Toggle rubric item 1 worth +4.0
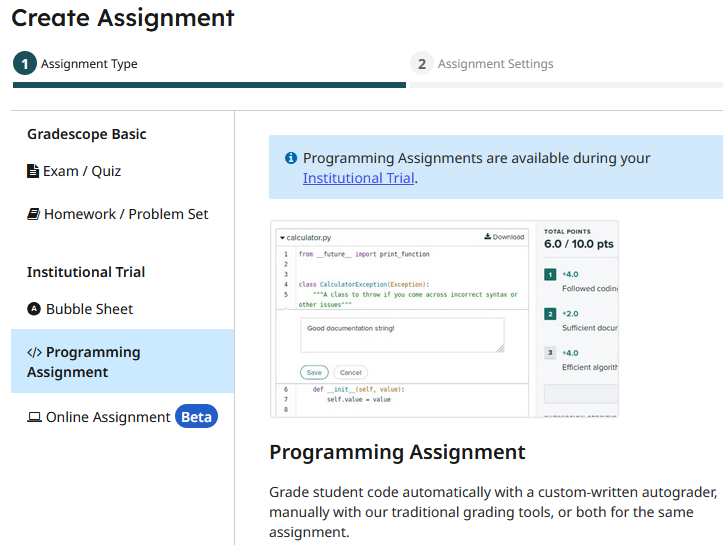This screenshot has width=723, height=545. pos(550,274)
